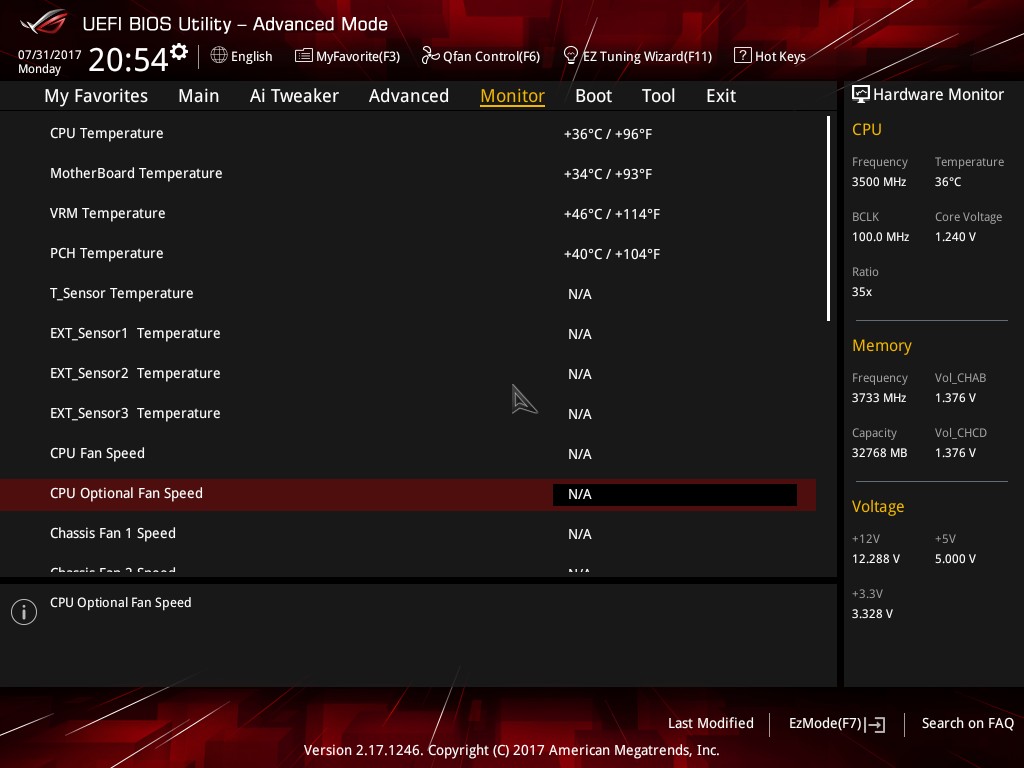The width and height of the screenshot is (1024, 768).
Task: Click the MyFavorite list icon
Action: click(x=304, y=56)
